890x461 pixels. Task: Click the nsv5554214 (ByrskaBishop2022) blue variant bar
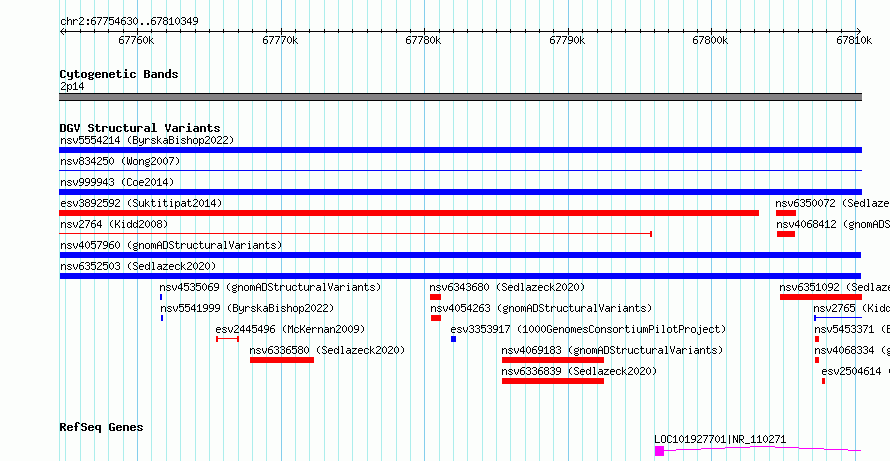(x=460, y=150)
